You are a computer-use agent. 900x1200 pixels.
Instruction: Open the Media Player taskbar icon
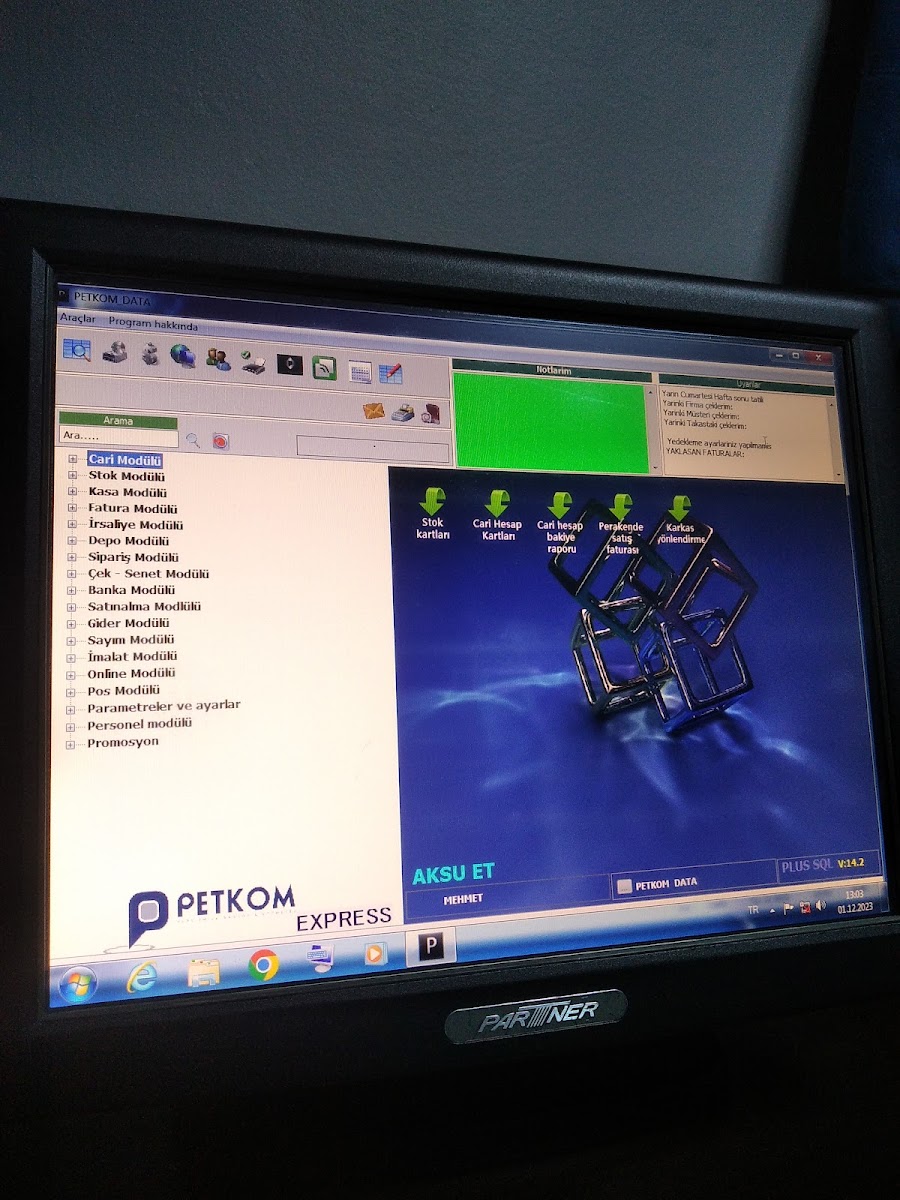click(x=374, y=953)
